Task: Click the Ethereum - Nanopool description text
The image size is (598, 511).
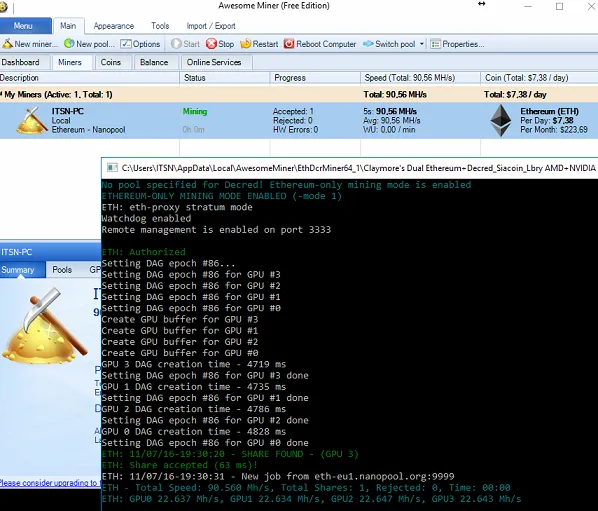Action: point(88,130)
